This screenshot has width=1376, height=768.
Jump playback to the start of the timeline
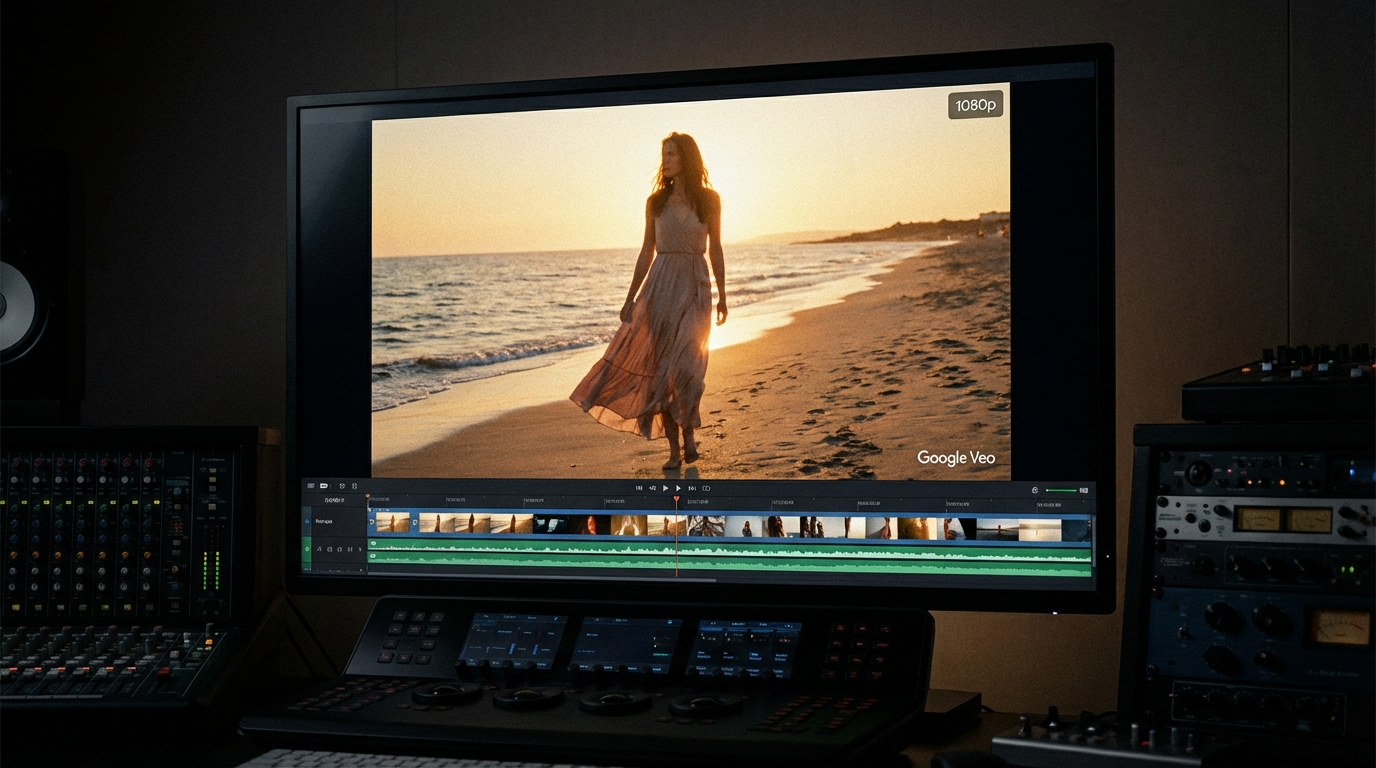[639, 488]
